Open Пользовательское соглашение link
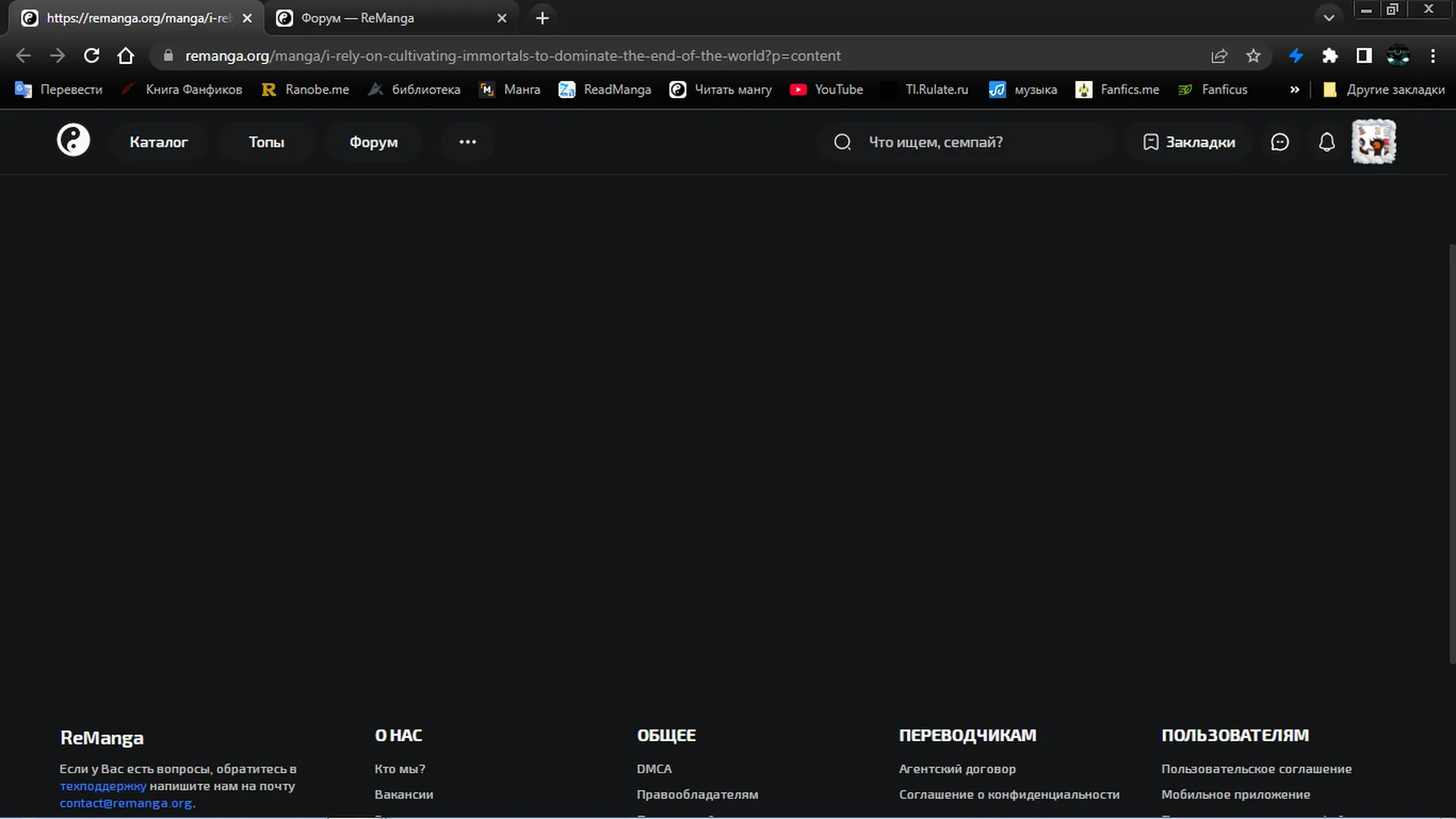Image resolution: width=1456 pixels, height=819 pixels. 1256,769
